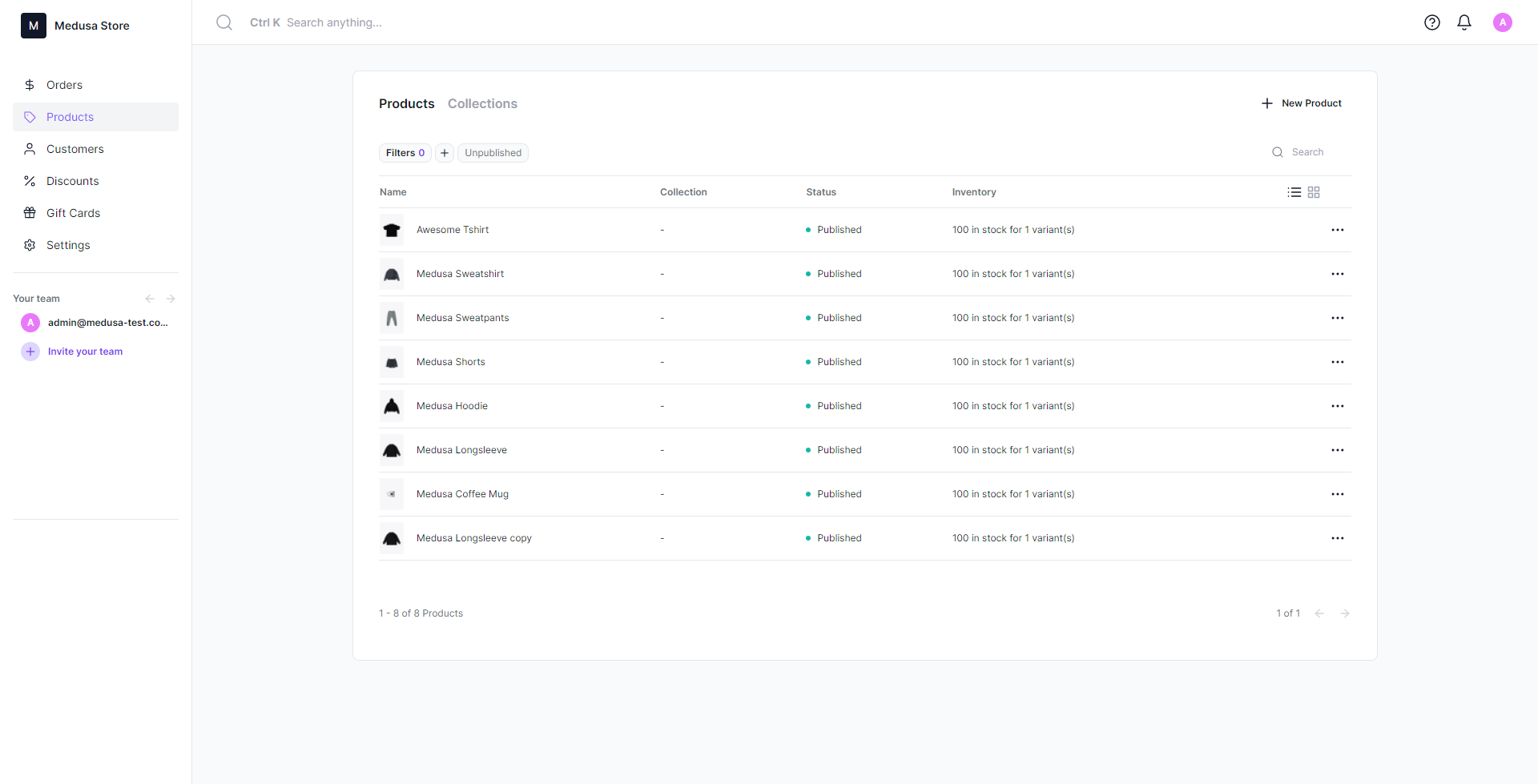Click the New Product button

pyautogui.click(x=1302, y=103)
